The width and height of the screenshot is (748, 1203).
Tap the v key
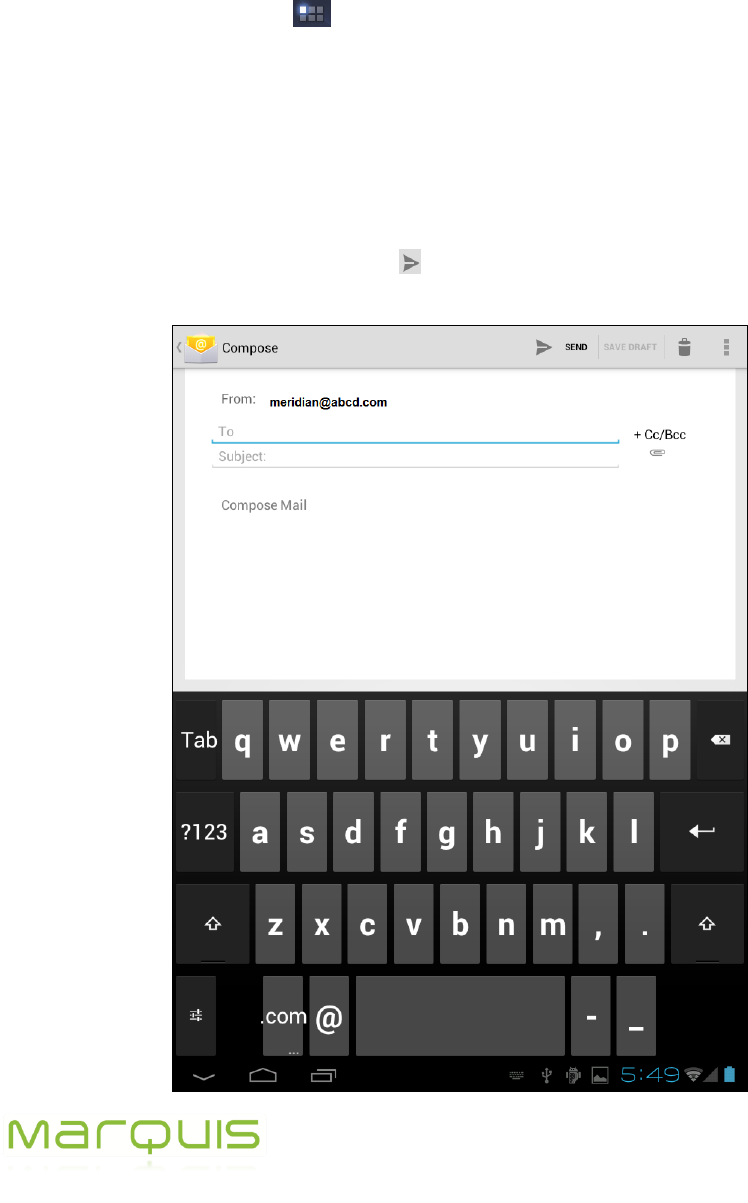coord(413,924)
